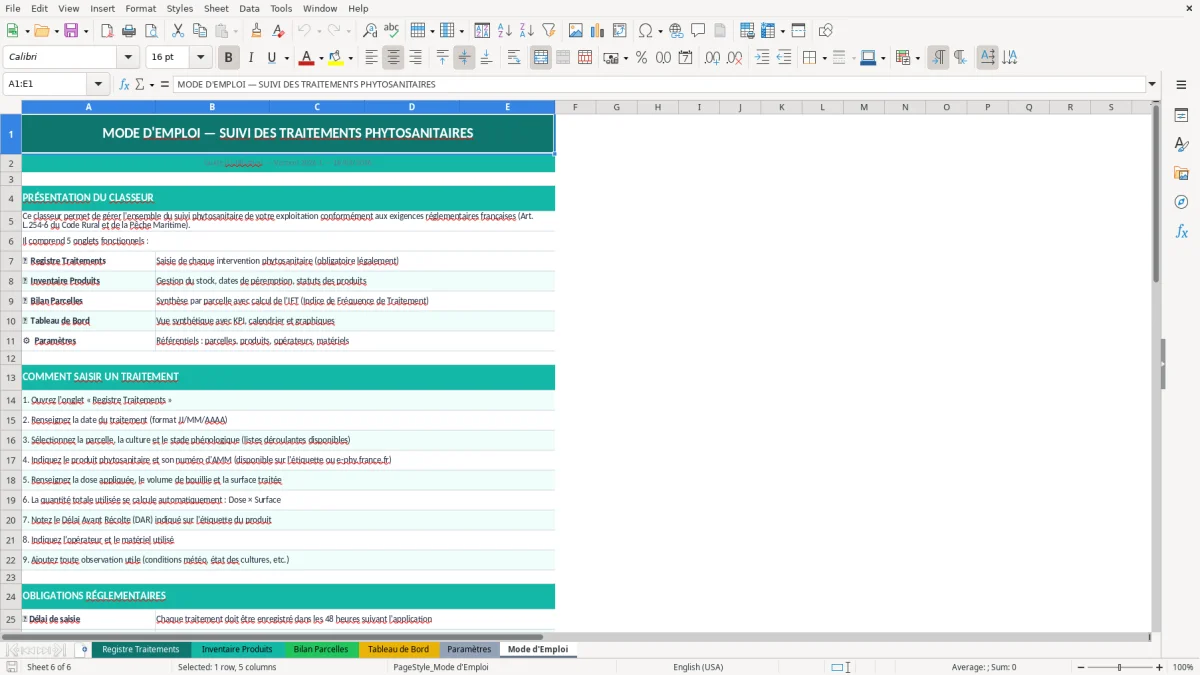Open the Font Name dropdown list
Image resolution: width=1200 pixels, height=675 pixels.
[x=128, y=58]
